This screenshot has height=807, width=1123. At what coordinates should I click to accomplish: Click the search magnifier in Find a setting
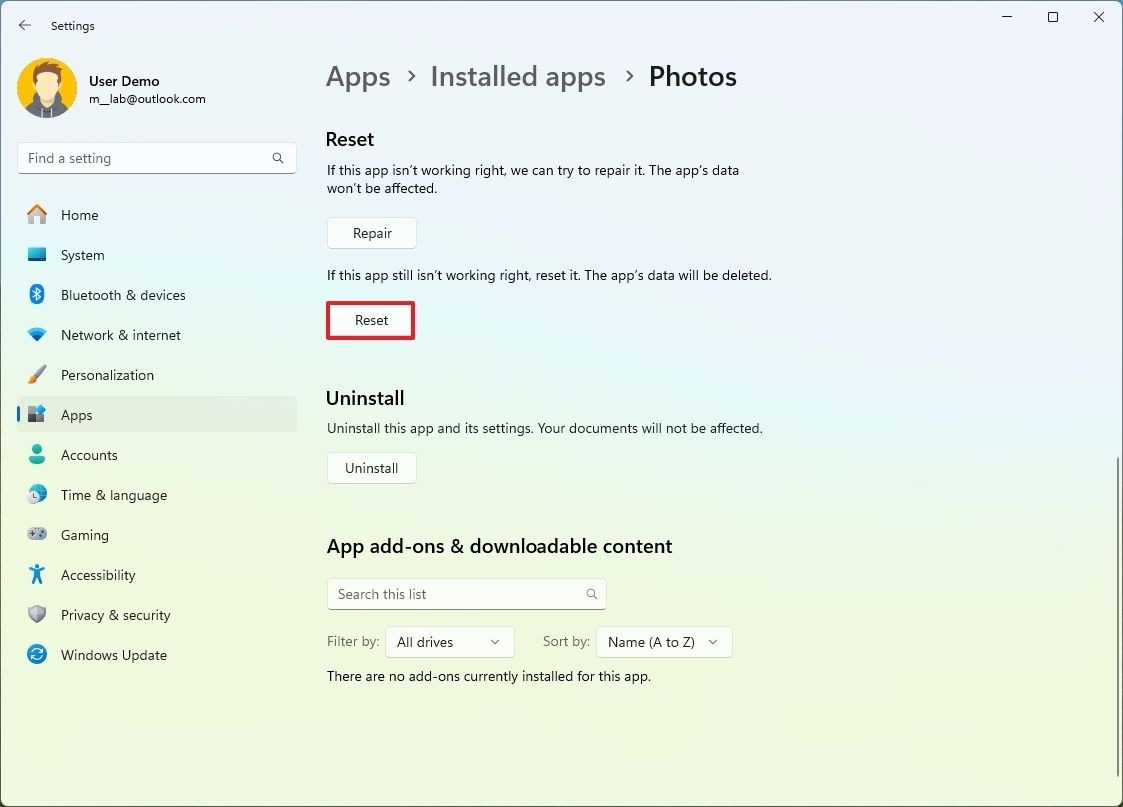(x=278, y=158)
